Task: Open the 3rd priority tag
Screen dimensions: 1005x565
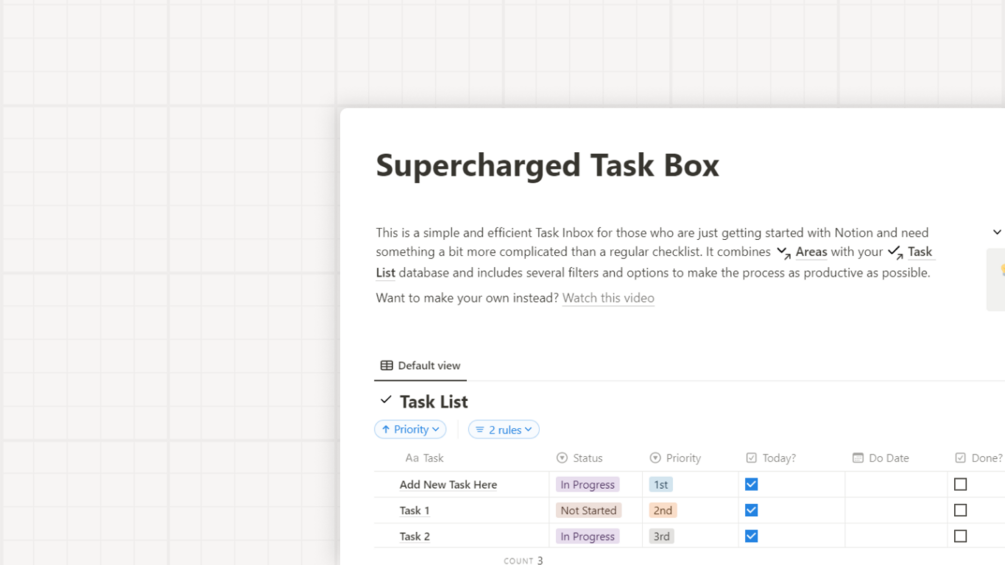Action: [661, 536]
